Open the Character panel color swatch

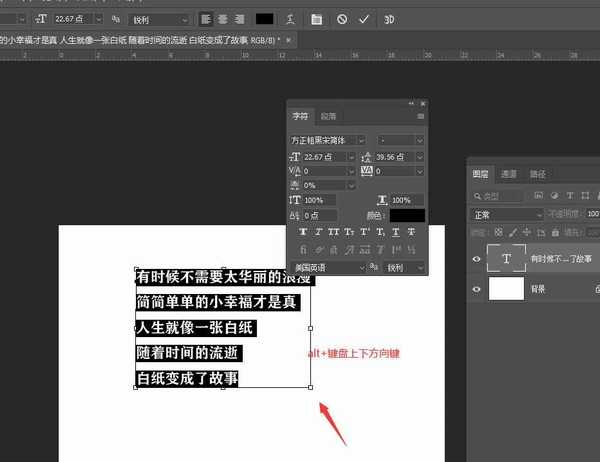coord(407,215)
